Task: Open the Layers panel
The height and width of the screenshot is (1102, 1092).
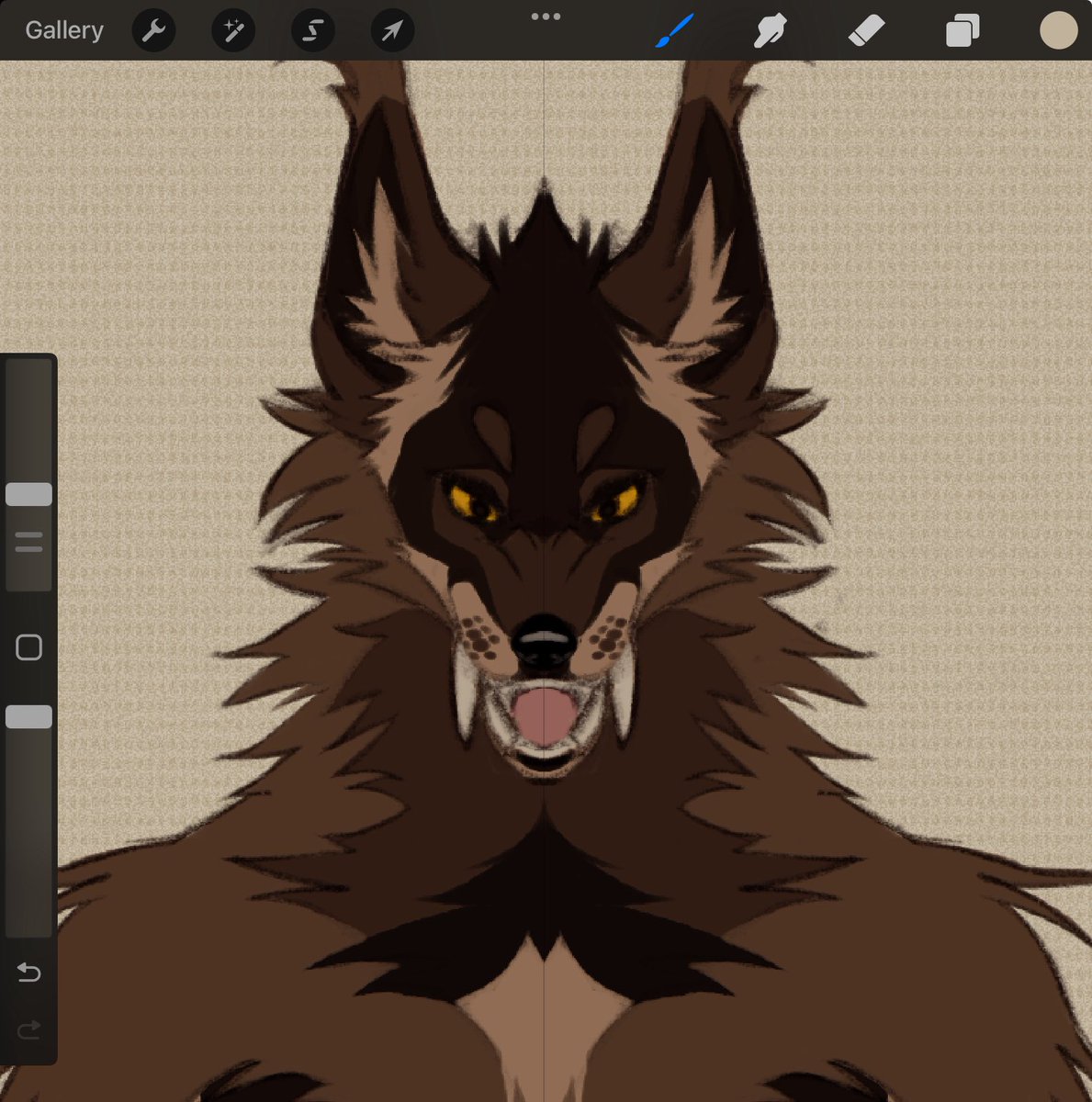Action: tap(963, 30)
